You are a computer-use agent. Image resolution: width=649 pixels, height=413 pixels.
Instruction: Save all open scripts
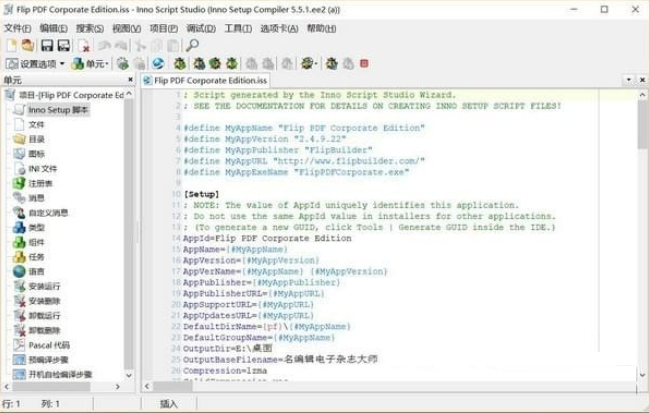[x=64, y=45]
